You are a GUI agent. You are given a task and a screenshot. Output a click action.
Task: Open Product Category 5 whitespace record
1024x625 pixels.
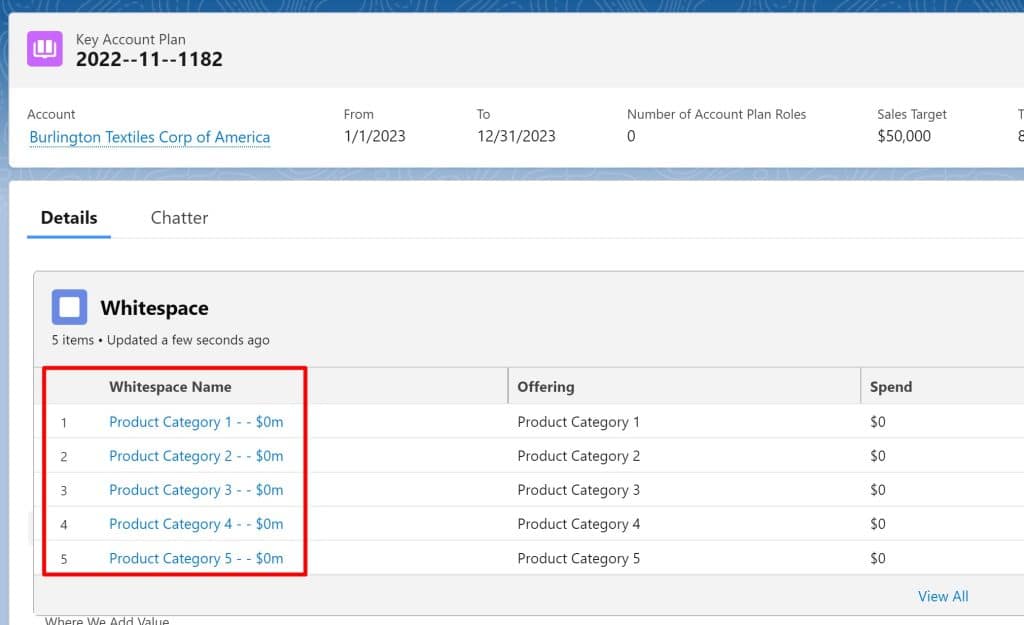point(196,558)
